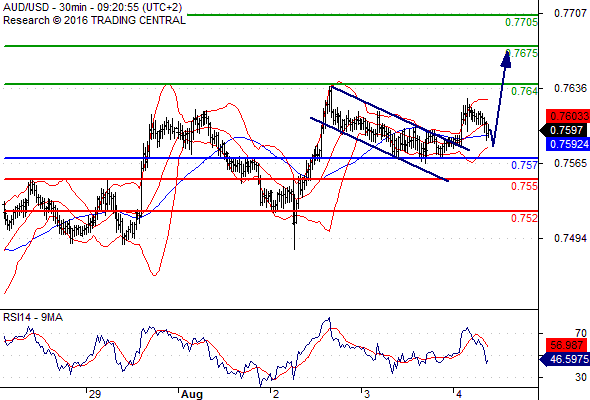
Task: Click the 0.7494 price axis value
Action: (570, 238)
